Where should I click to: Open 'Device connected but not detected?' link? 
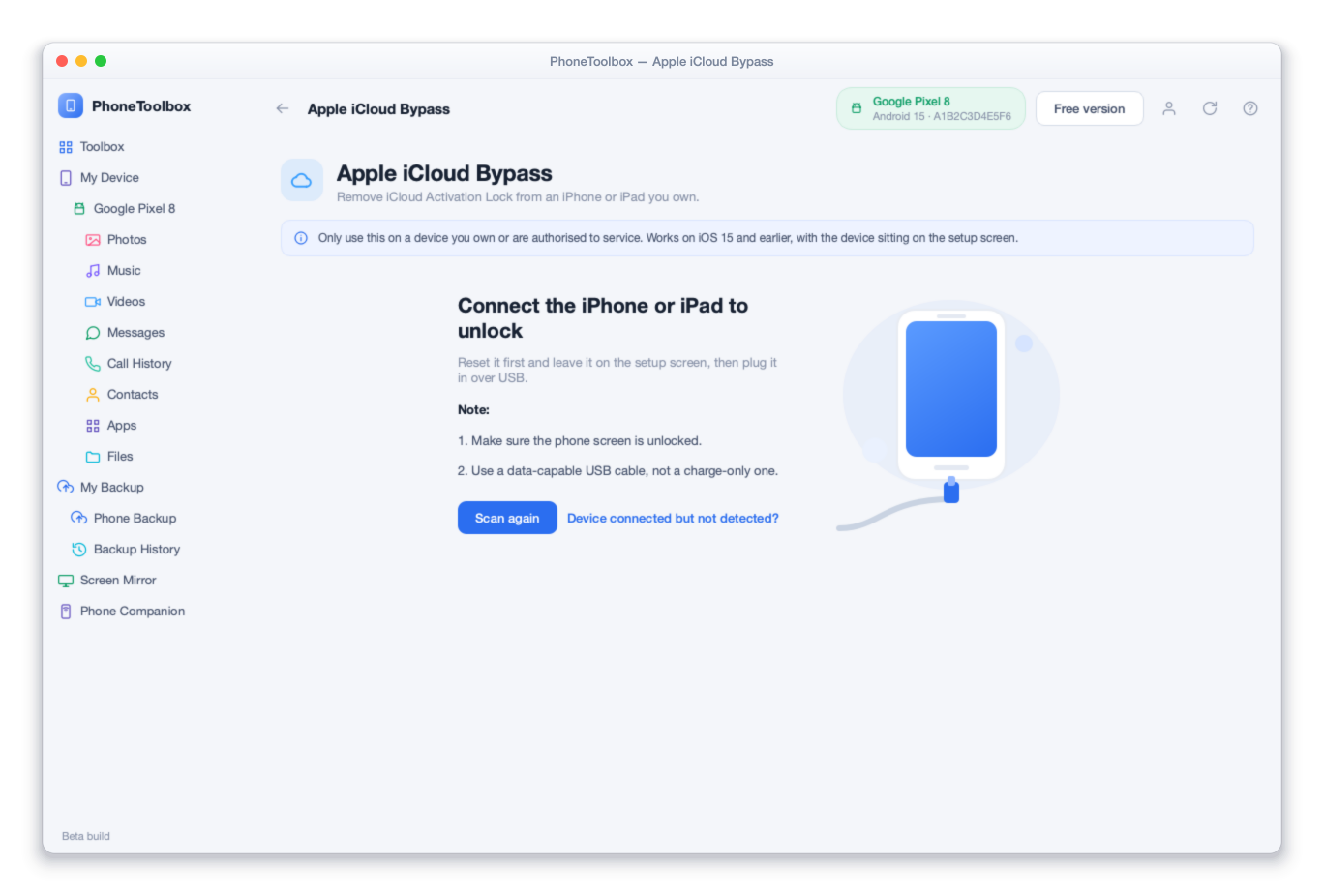[673, 519]
